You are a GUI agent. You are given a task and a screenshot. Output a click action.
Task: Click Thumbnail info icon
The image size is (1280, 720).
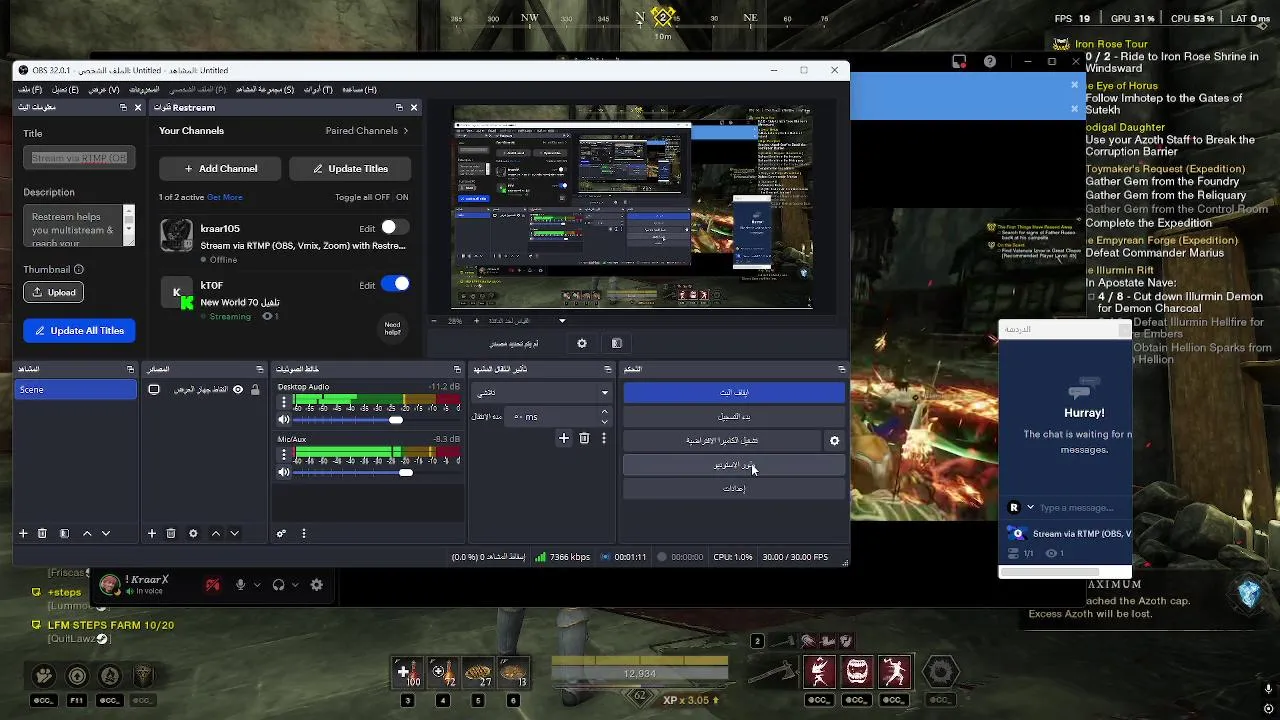click(x=78, y=269)
